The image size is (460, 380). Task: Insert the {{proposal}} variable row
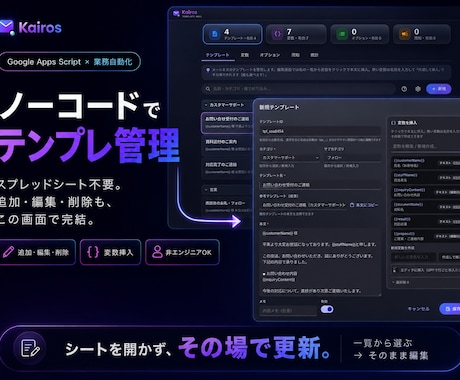click(425, 236)
